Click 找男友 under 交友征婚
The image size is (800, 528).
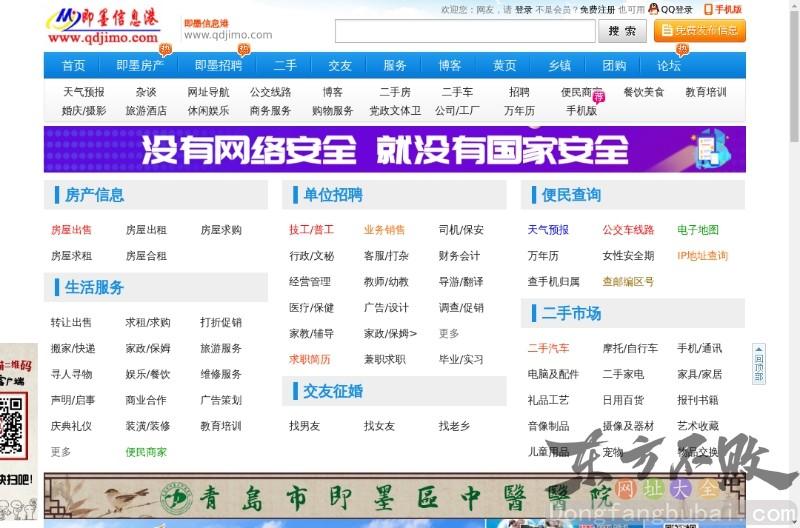[x=305, y=426]
